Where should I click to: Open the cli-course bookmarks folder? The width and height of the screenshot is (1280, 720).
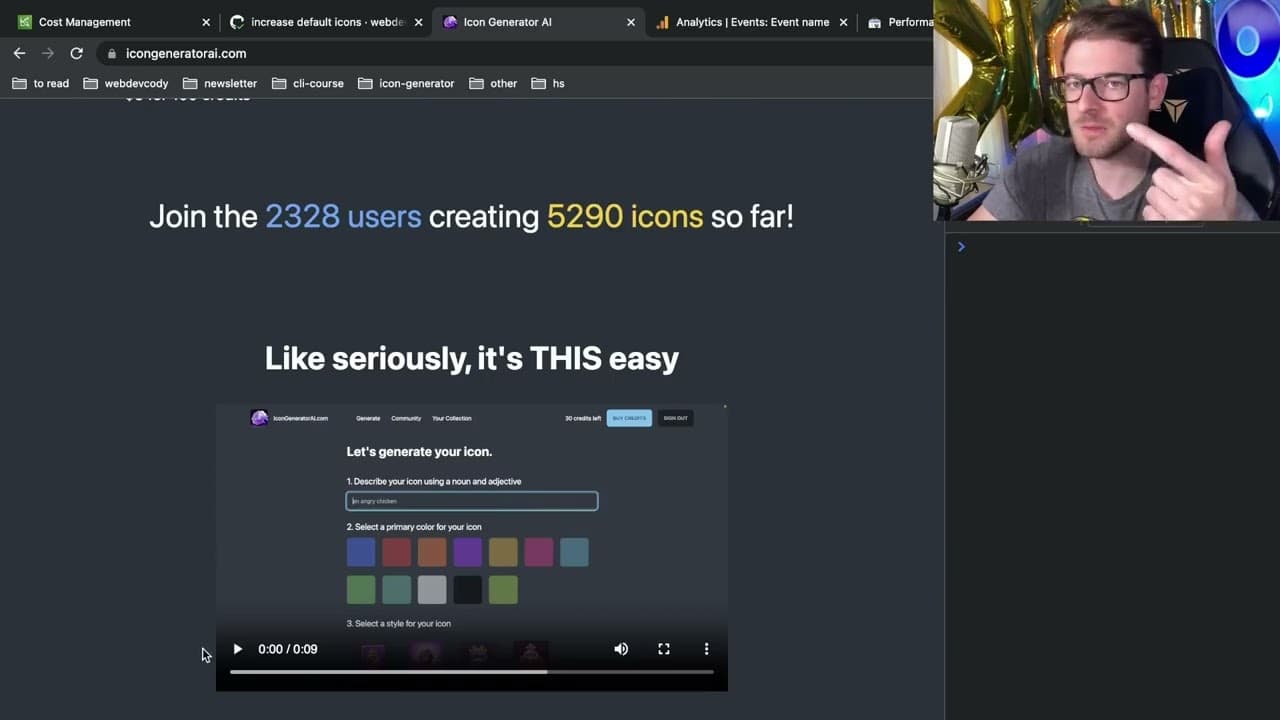pos(307,83)
